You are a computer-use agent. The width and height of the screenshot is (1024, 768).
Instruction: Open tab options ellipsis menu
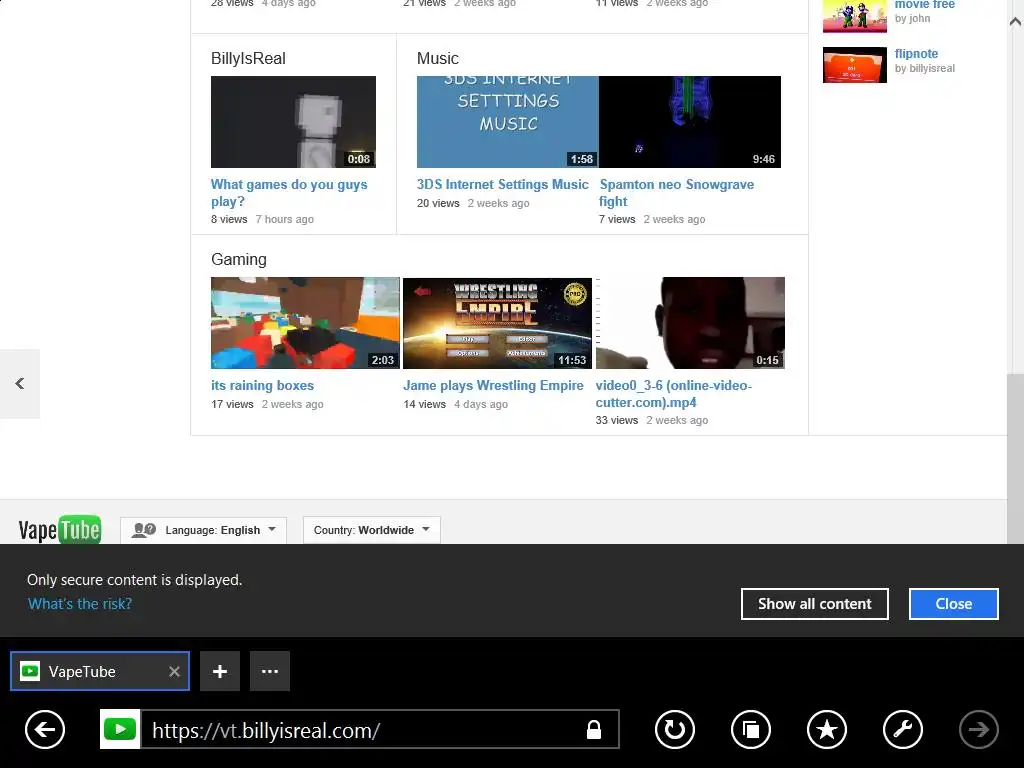click(x=270, y=671)
